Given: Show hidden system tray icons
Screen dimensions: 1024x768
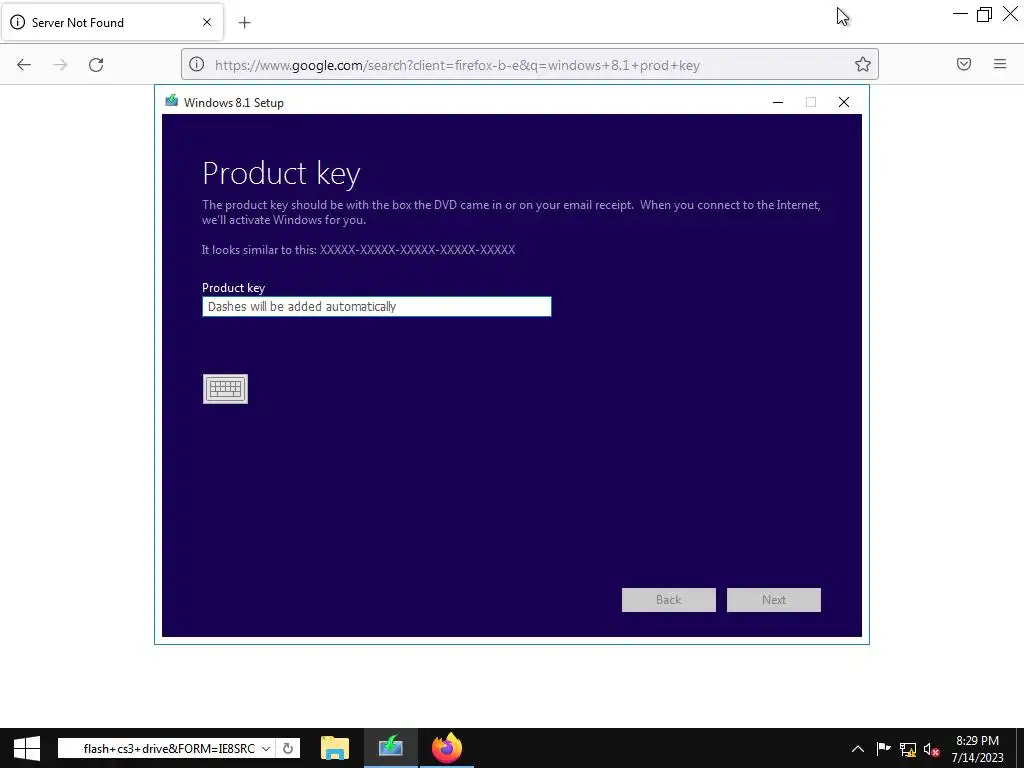Looking at the screenshot, I should click(x=858, y=749).
